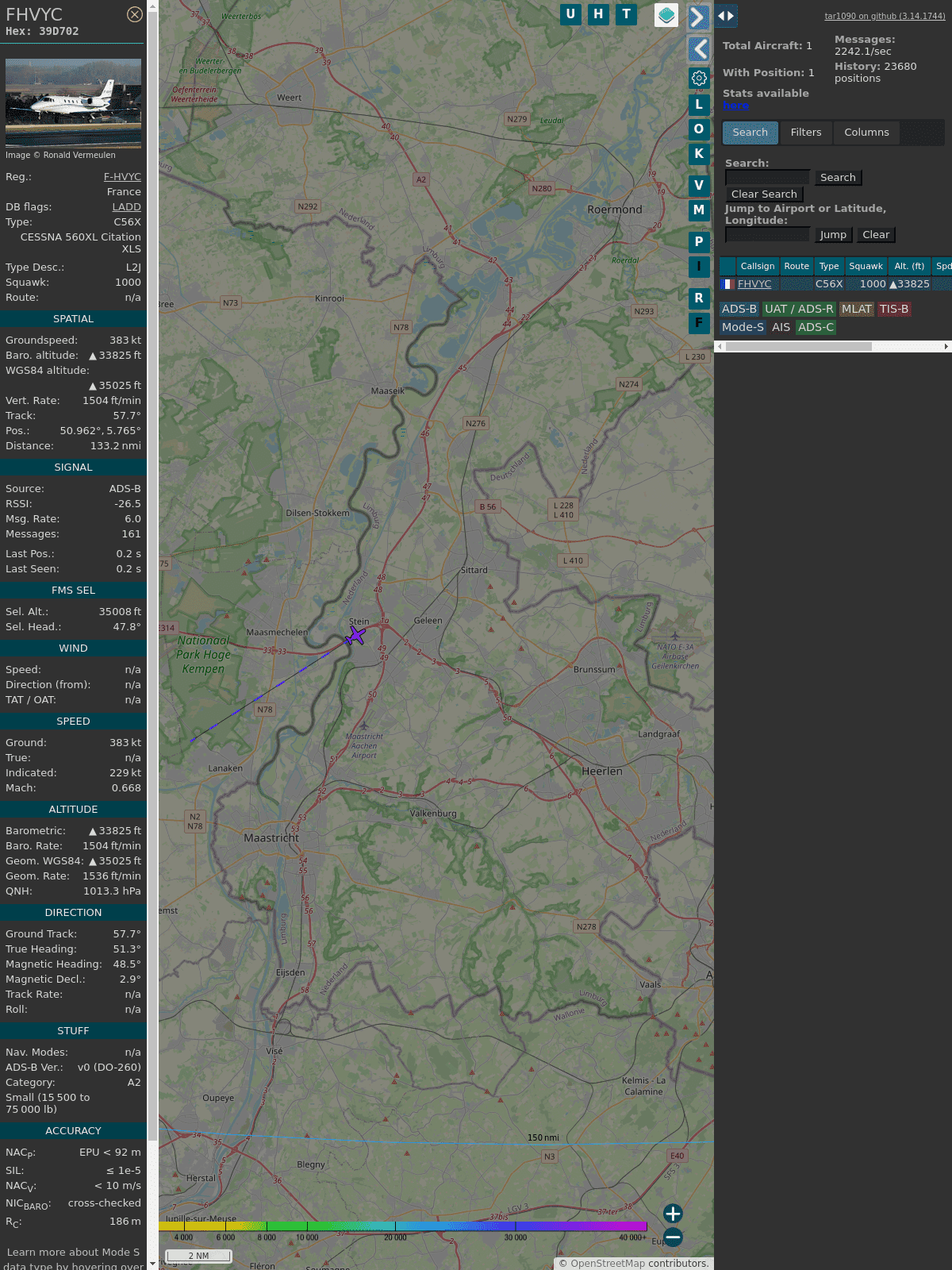Open the LADD DB flags link
Viewport: 952px width, 1270px height.
(x=126, y=207)
